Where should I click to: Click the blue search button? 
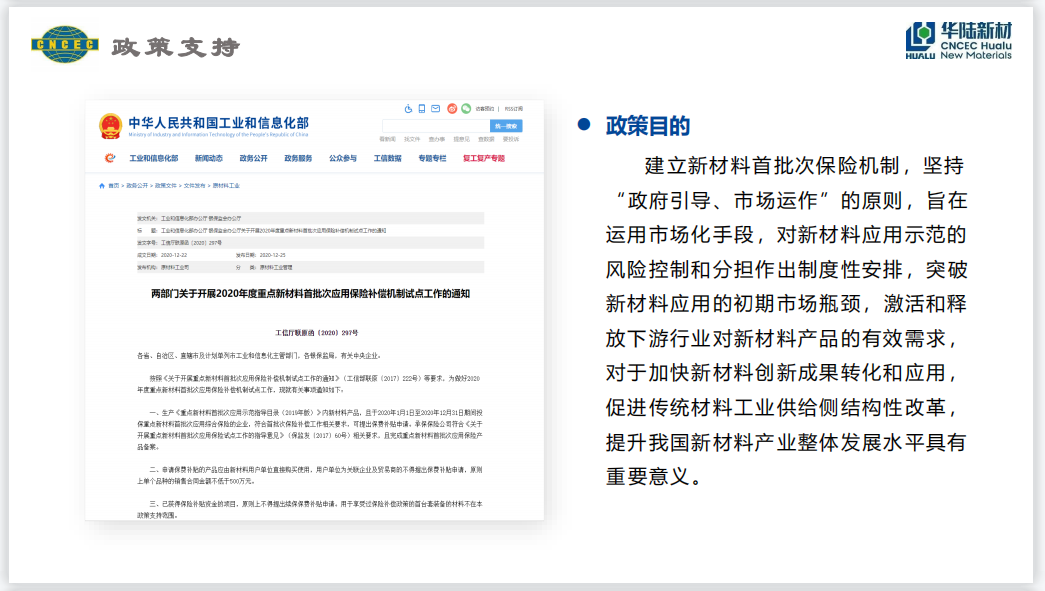(506, 126)
